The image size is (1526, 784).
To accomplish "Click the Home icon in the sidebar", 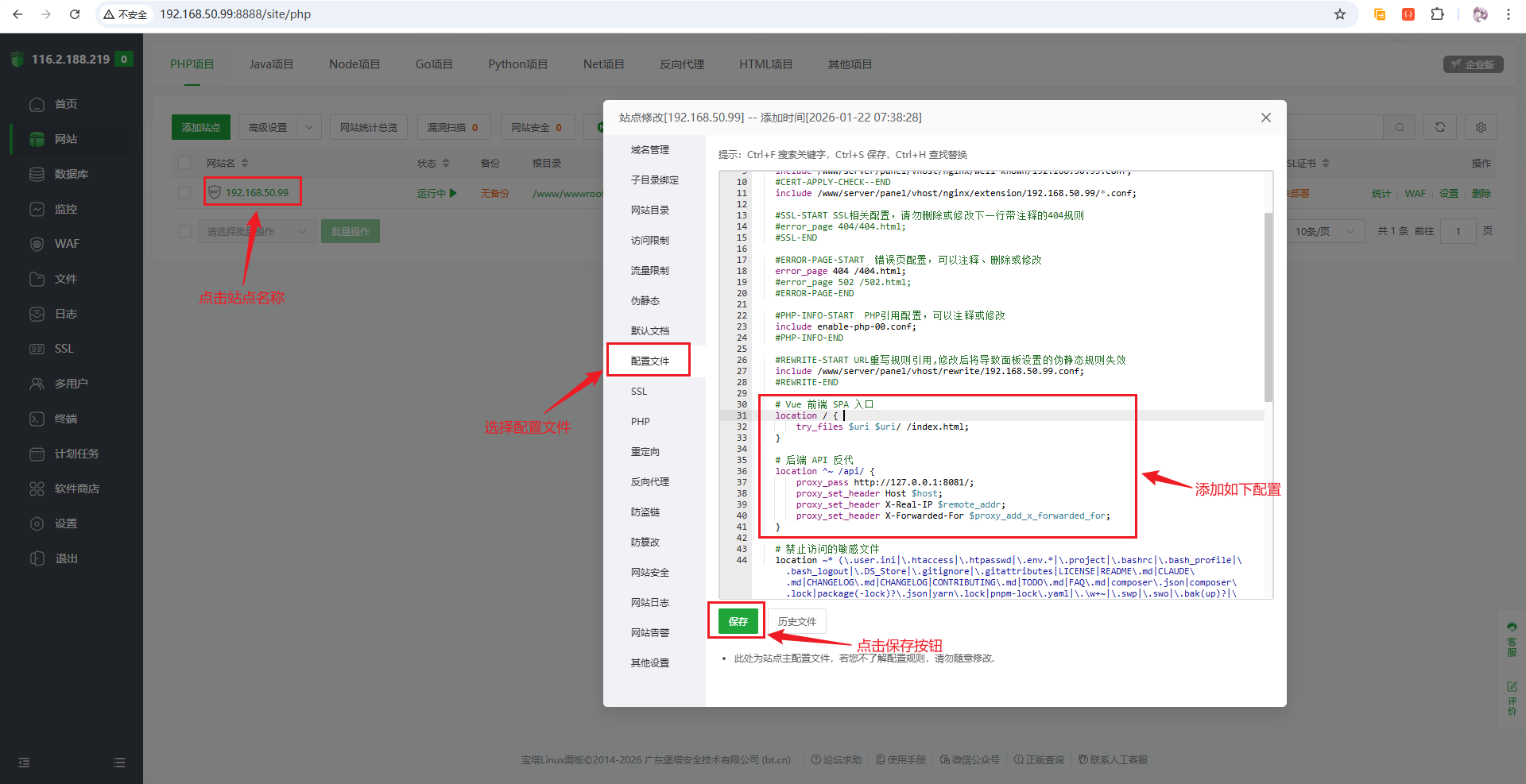I will pyautogui.click(x=37, y=104).
